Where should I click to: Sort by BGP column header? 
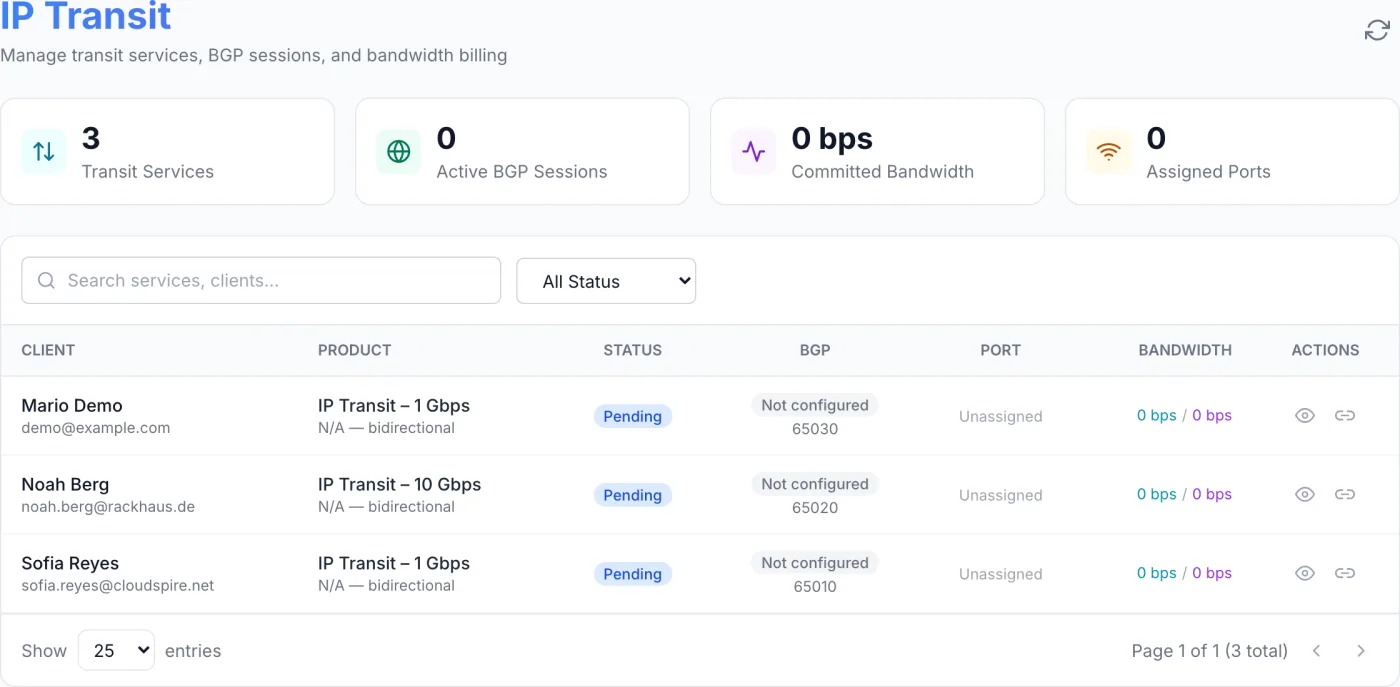[x=815, y=350]
